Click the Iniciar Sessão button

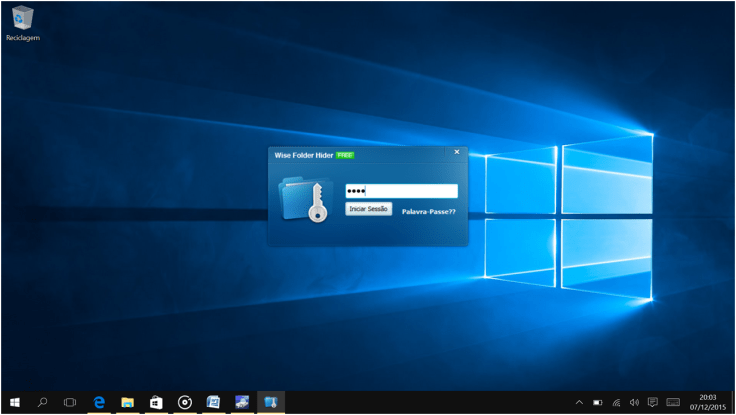point(369,209)
